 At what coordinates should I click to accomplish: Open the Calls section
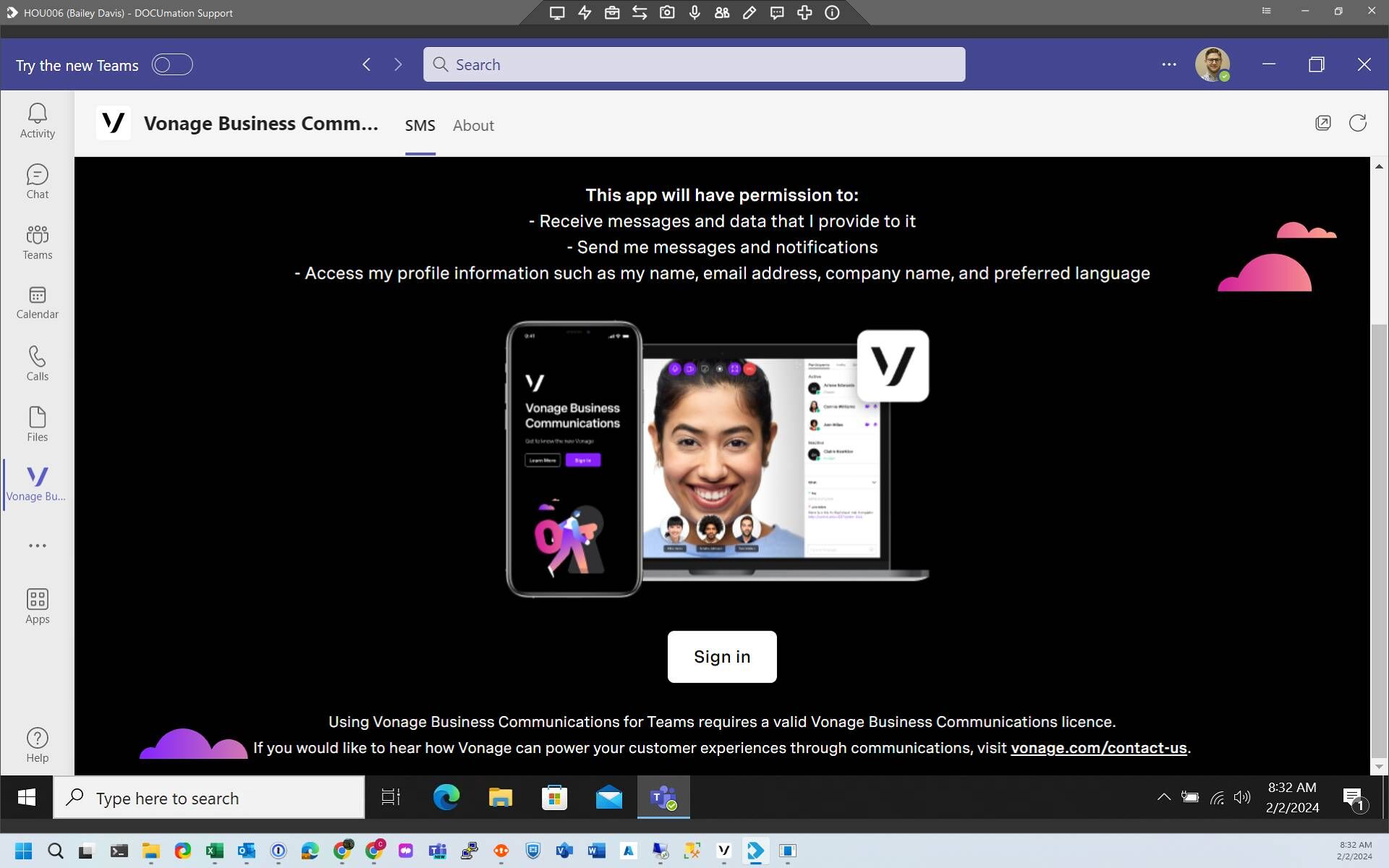[x=37, y=363]
